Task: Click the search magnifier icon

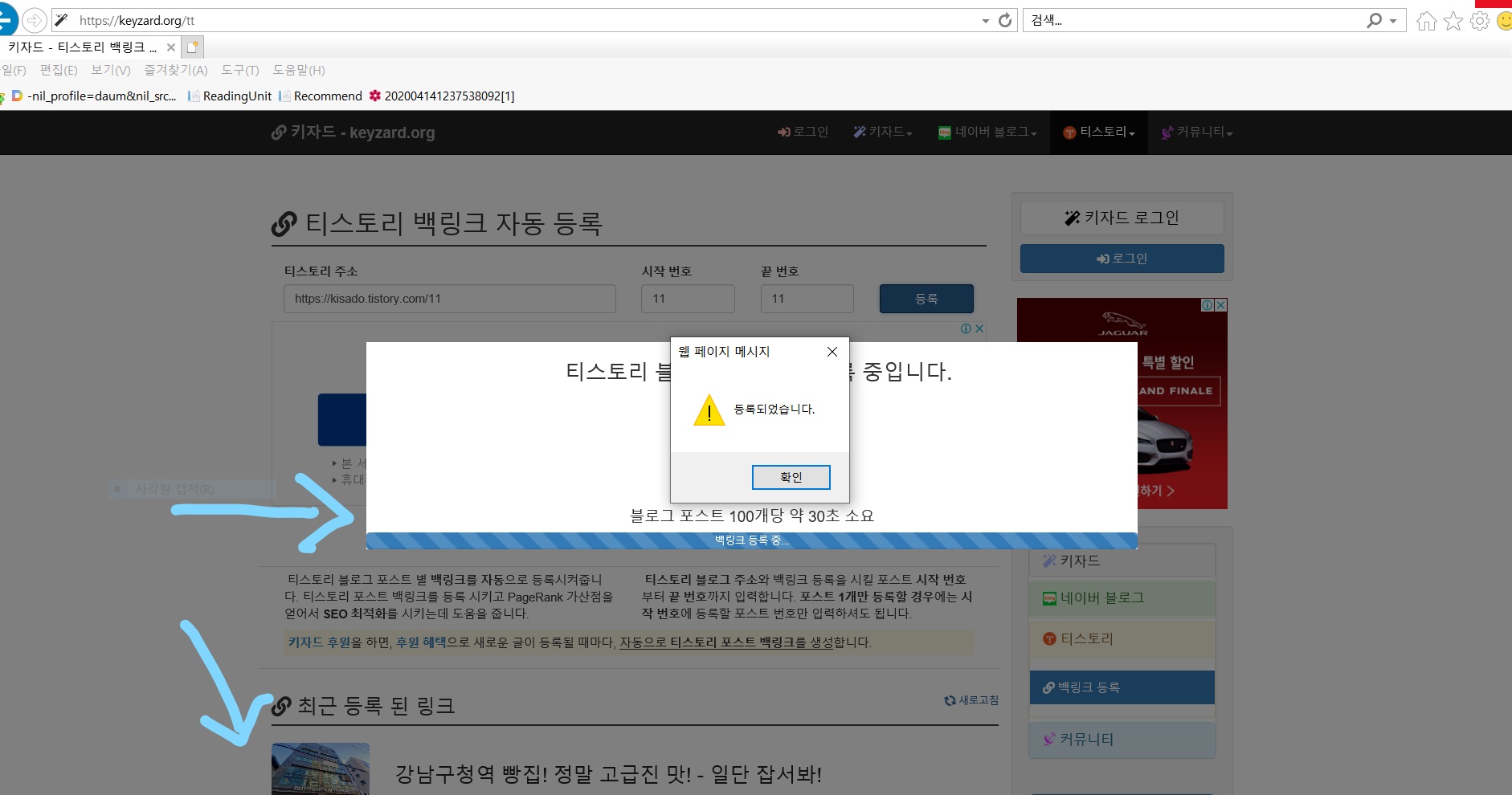Action: pos(1374,20)
